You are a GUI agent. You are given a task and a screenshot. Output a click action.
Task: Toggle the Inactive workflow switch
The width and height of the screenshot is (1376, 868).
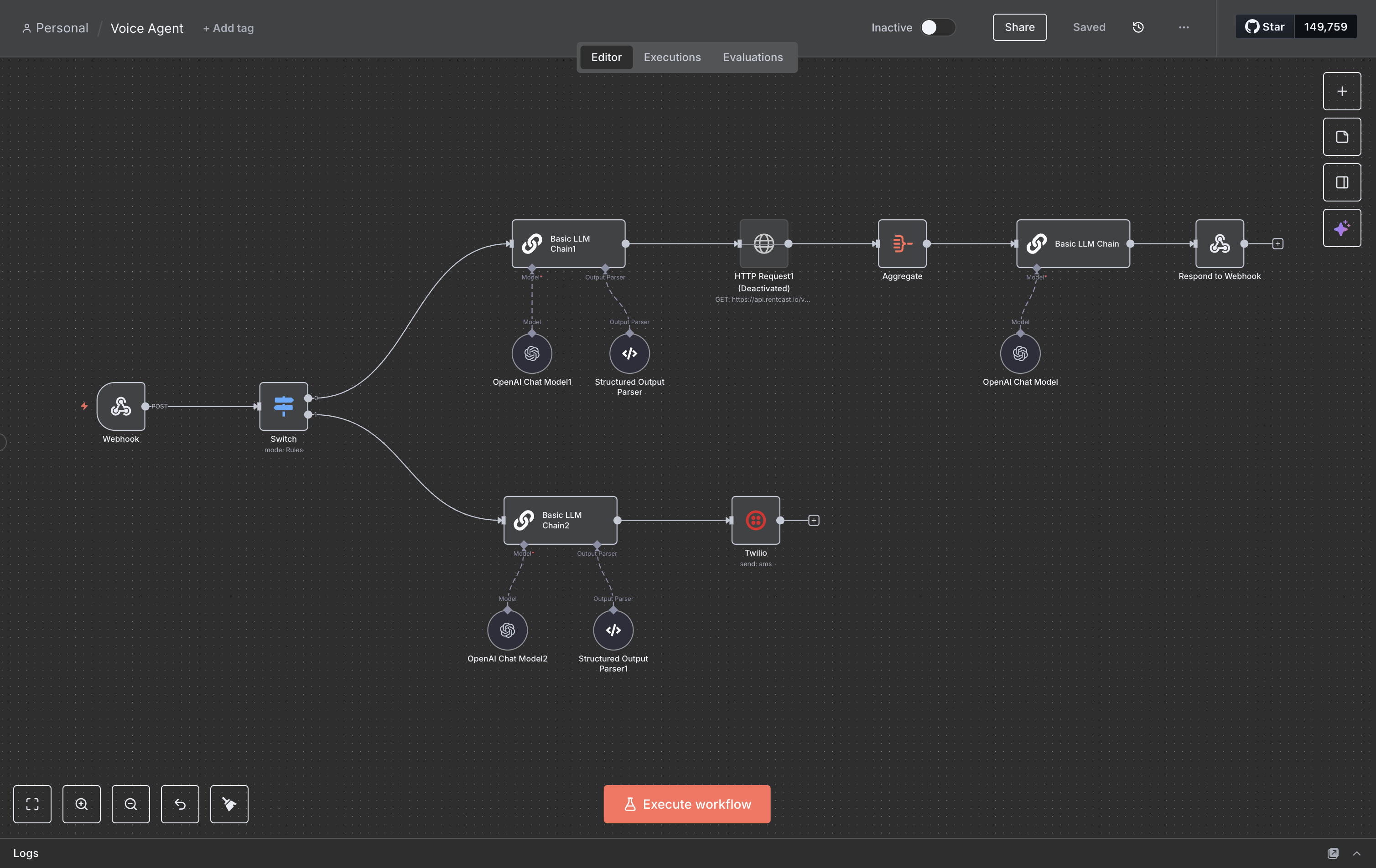937,27
